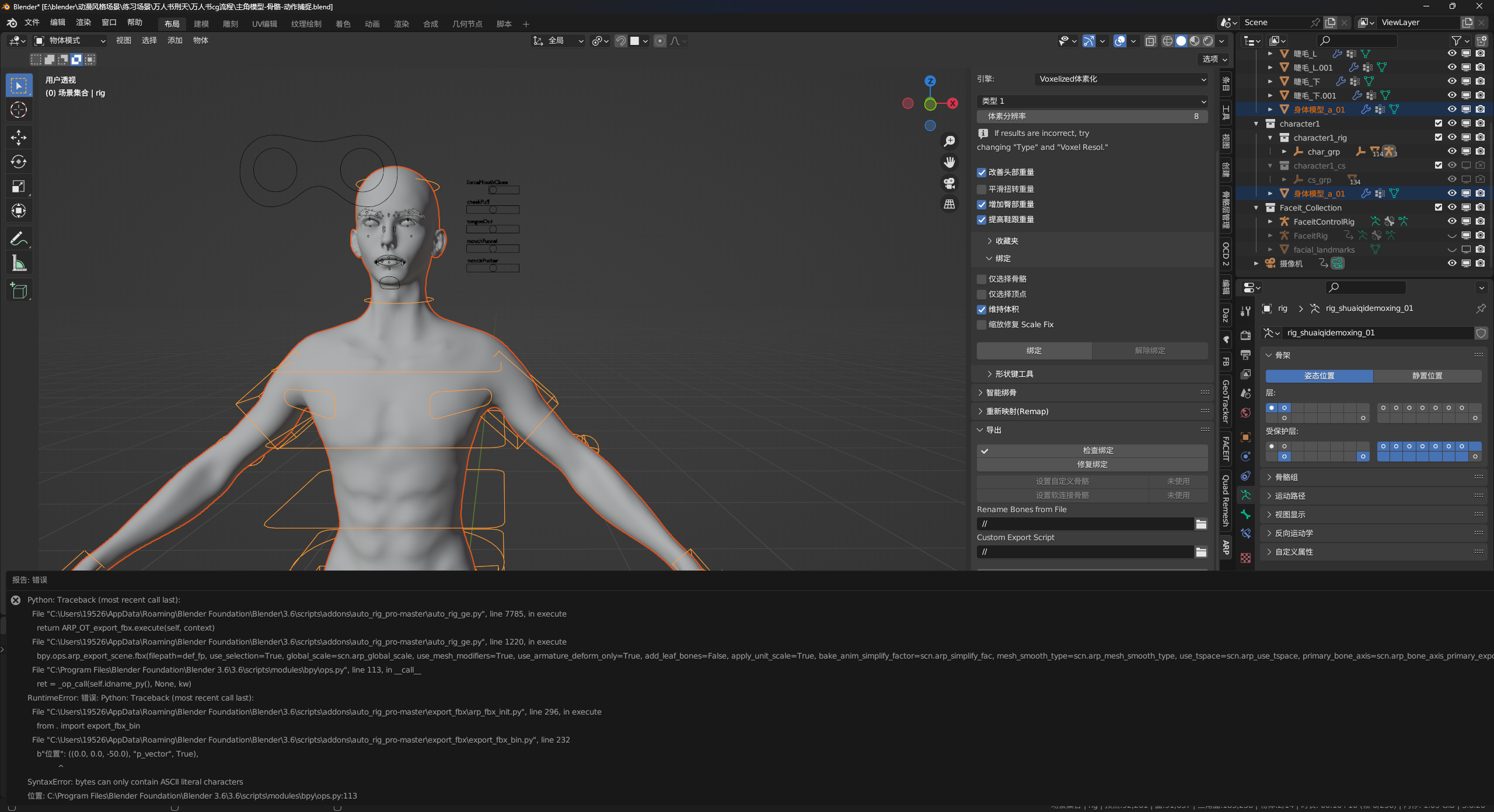The height and width of the screenshot is (812, 1494).
Task: Open the 文件 menu
Action: [32, 22]
